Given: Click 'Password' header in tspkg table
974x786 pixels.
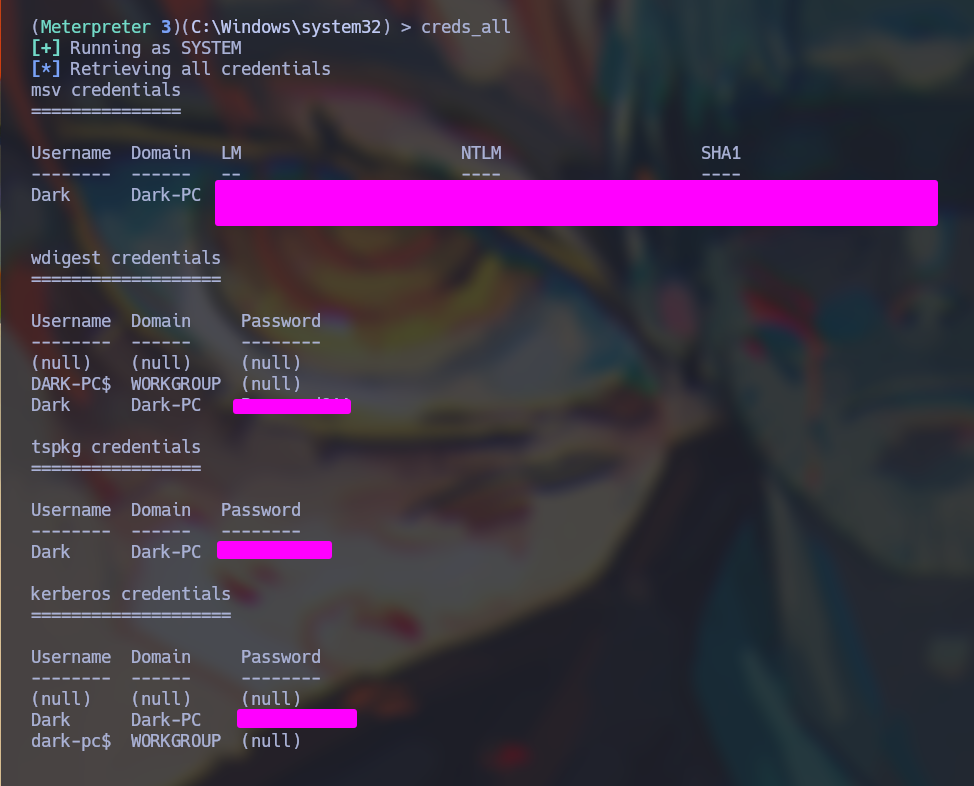Looking at the screenshot, I should (x=261, y=510).
